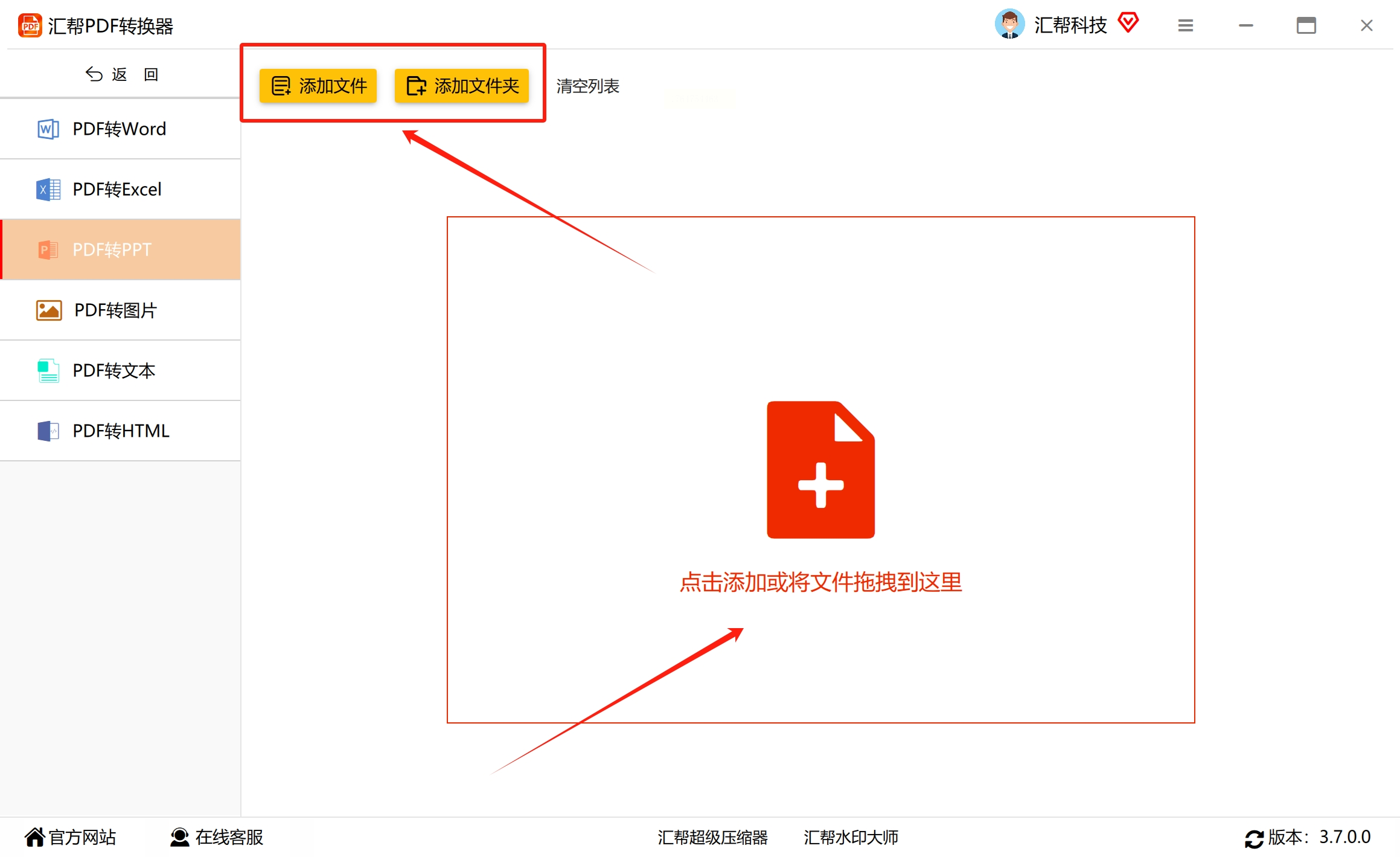Open 在线客服 support link
This screenshot has width=1400, height=857.
click(x=217, y=837)
